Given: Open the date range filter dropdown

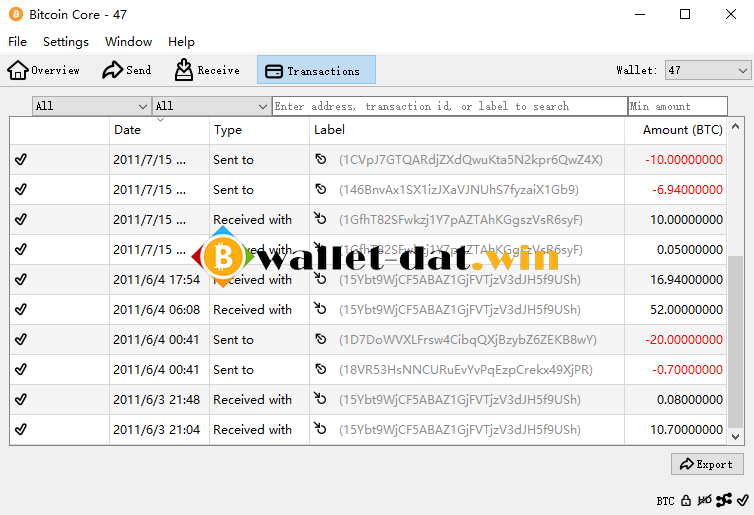Looking at the screenshot, I should click(91, 106).
